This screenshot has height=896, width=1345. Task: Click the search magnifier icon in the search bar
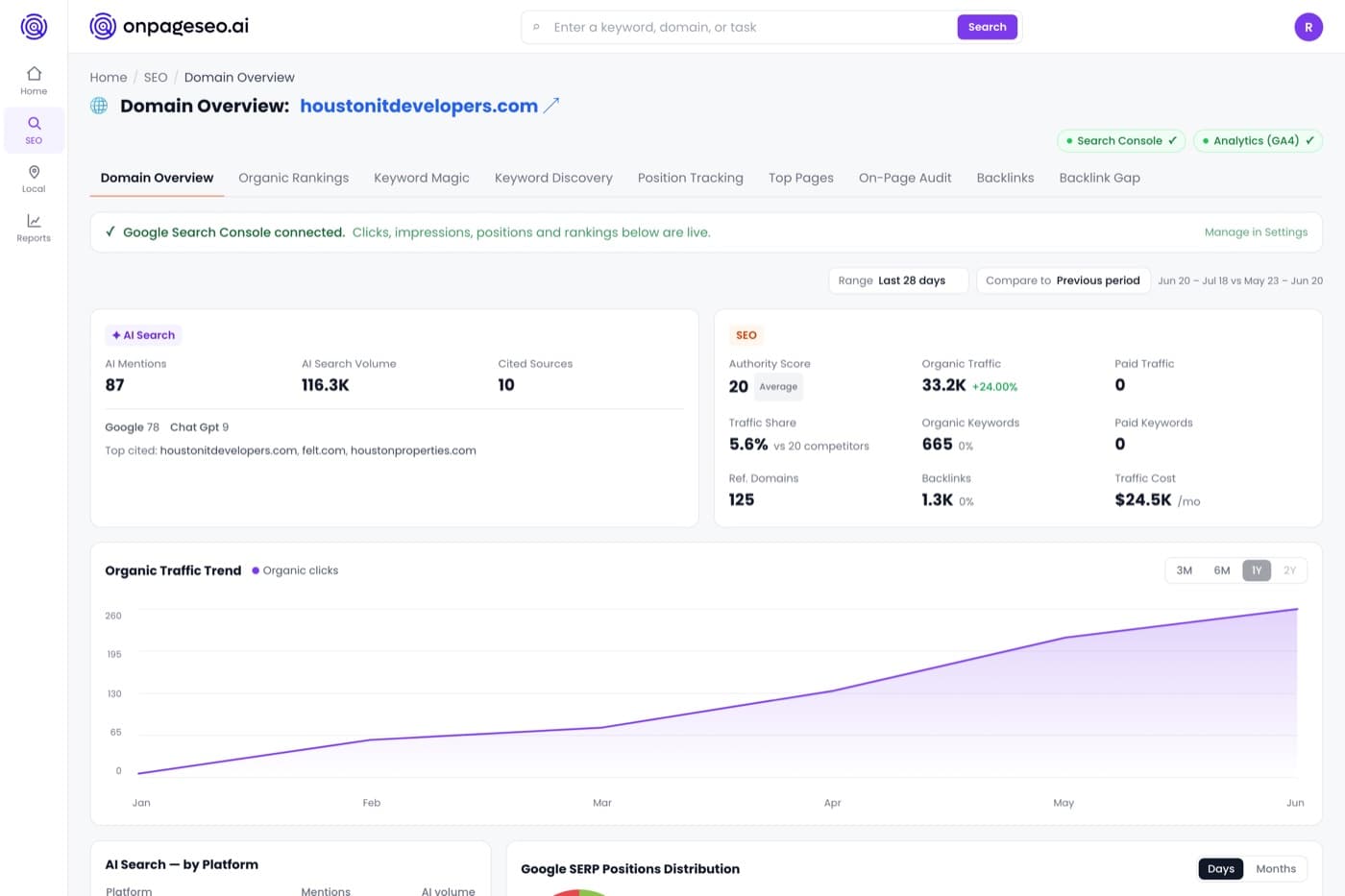point(536,27)
